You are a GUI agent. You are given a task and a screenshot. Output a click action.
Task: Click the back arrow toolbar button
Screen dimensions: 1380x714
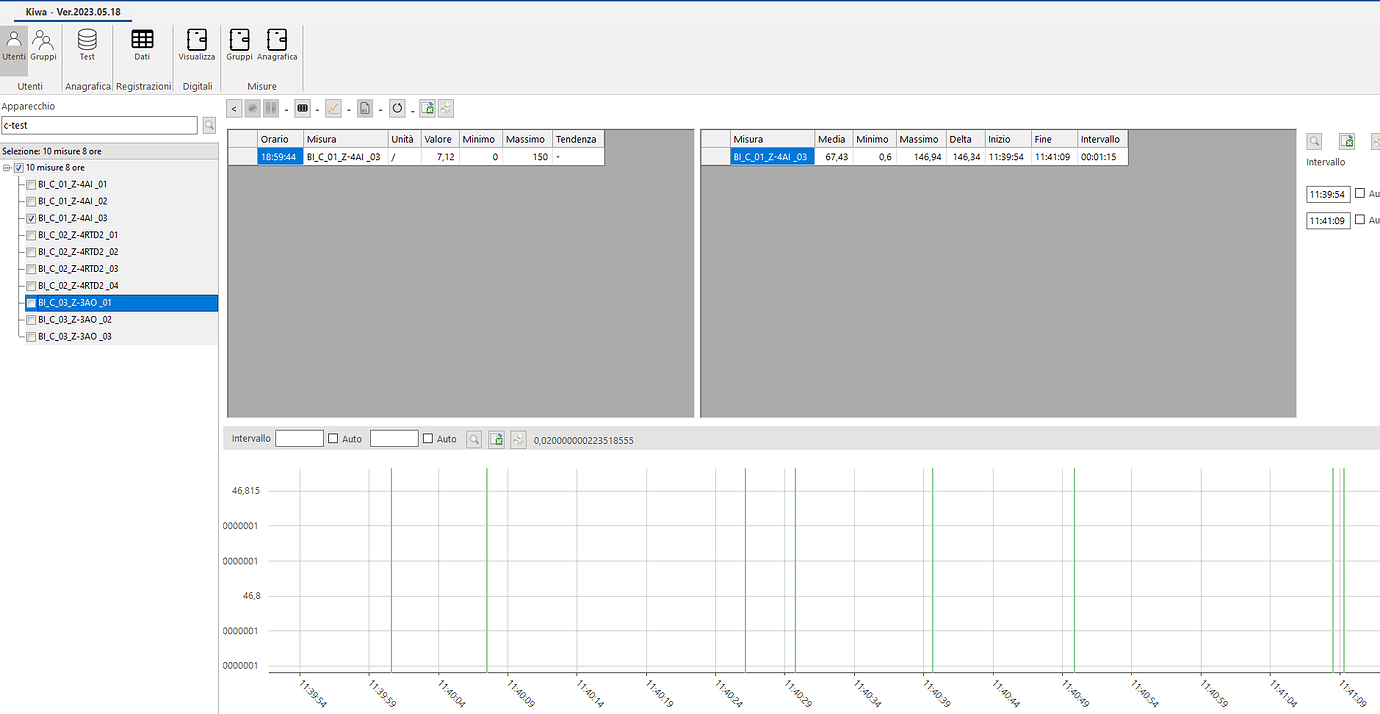click(234, 108)
